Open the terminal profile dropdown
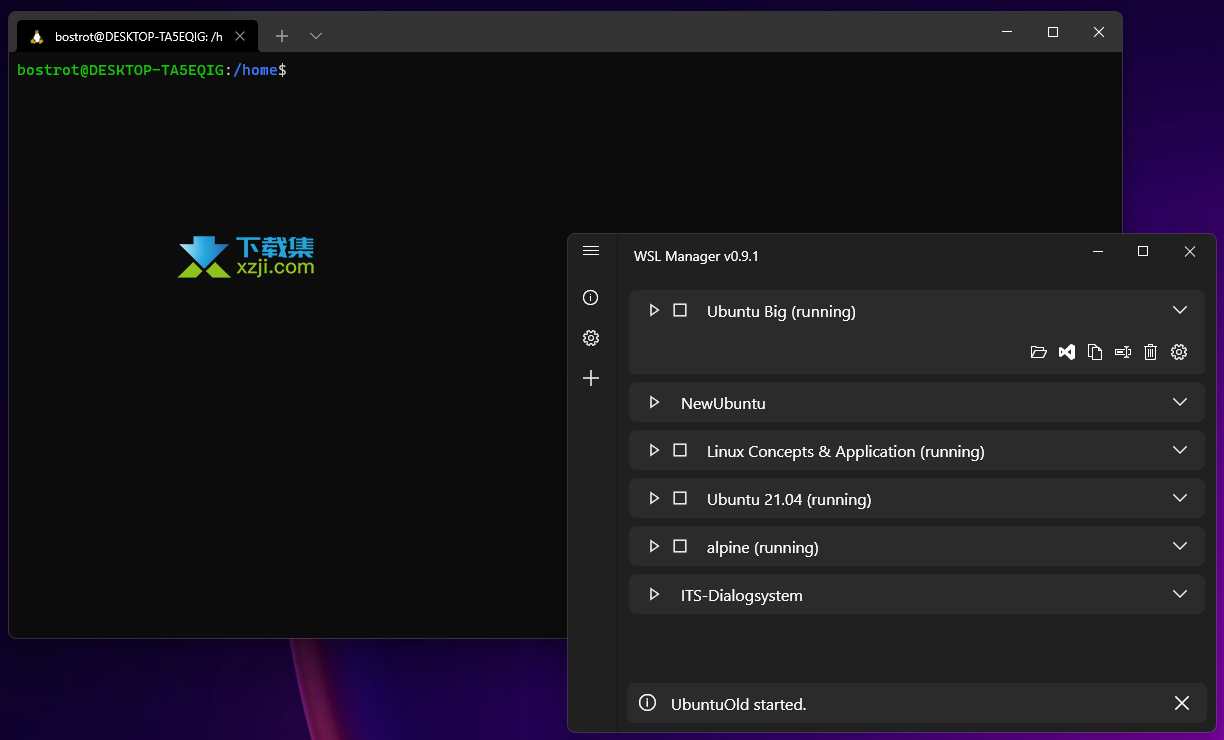 click(316, 36)
